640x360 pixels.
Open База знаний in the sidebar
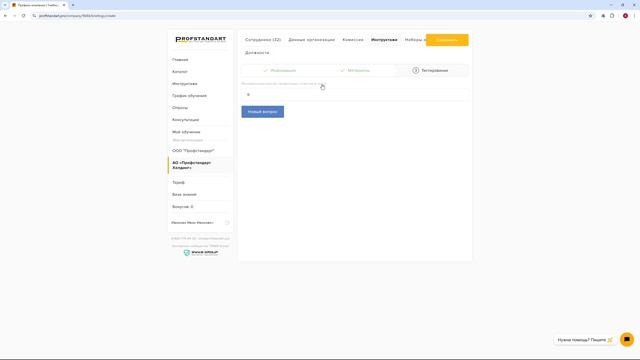(184, 195)
